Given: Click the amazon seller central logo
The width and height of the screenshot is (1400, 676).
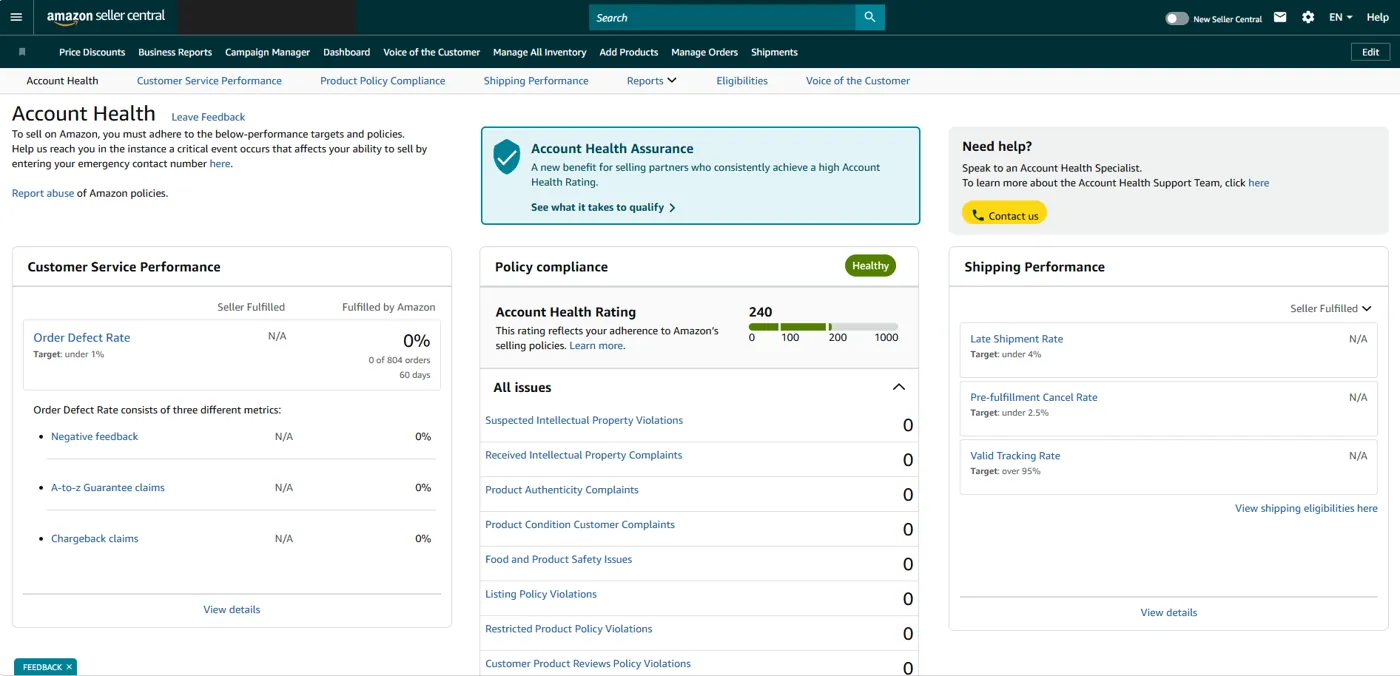Looking at the screenshot, I should click(x=105, y=16).
